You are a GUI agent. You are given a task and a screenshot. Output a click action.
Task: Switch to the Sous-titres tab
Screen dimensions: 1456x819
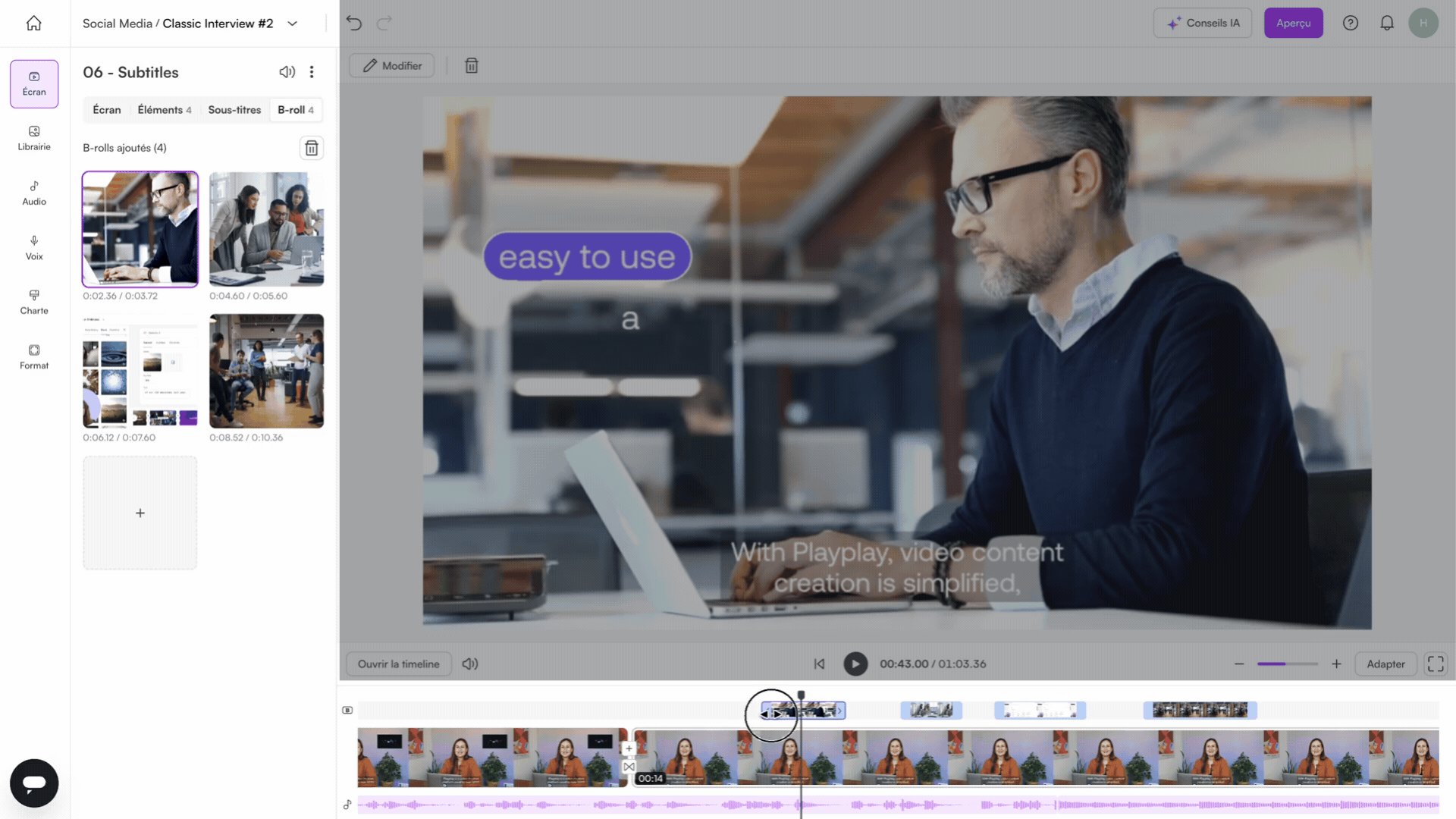[234, 110]
